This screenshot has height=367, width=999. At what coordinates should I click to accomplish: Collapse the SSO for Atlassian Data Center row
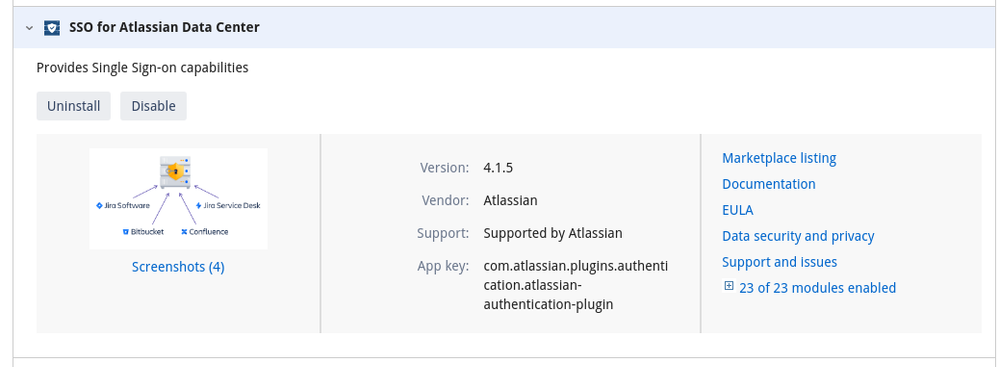(x=29, y=28)
